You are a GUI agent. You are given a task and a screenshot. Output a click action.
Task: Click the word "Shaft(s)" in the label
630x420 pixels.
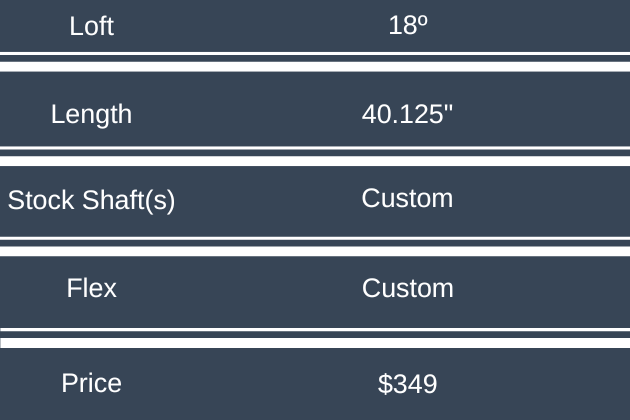pos(128,201)
